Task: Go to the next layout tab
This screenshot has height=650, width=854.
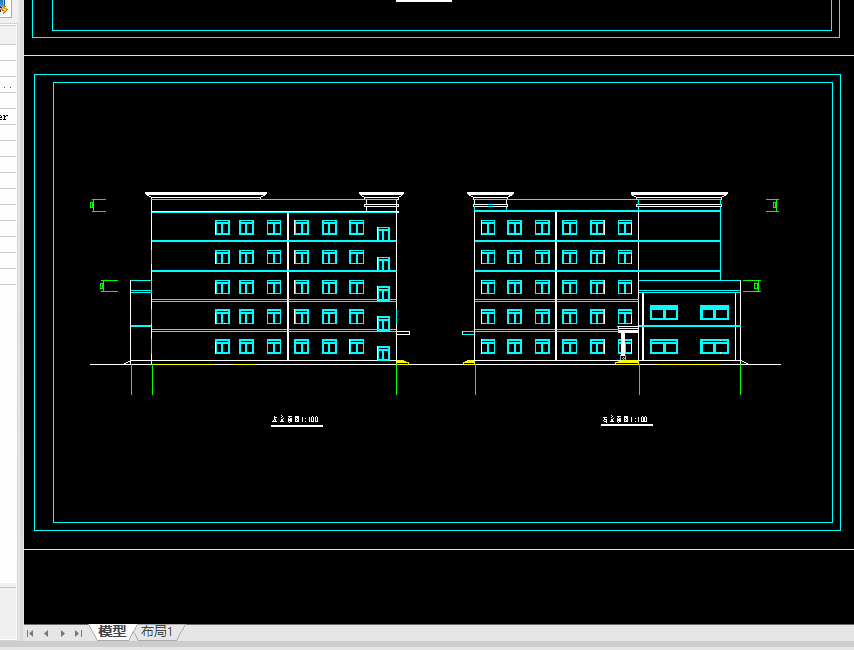Action: [x=63, y=633]
